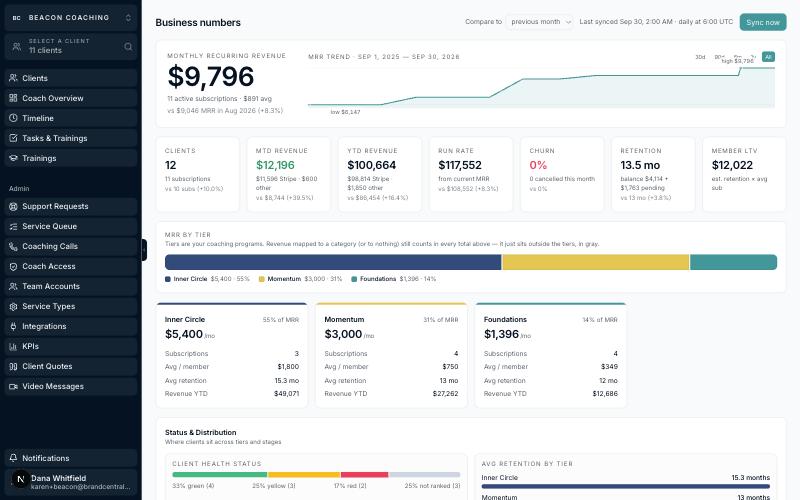
Task: Click the $9,796 monthly recurring revenue figure
Action: (211, 77)
